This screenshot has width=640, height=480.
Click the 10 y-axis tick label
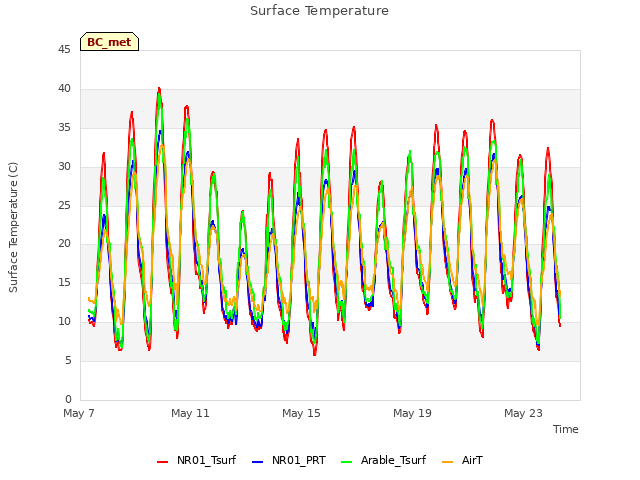coord(64,322)
